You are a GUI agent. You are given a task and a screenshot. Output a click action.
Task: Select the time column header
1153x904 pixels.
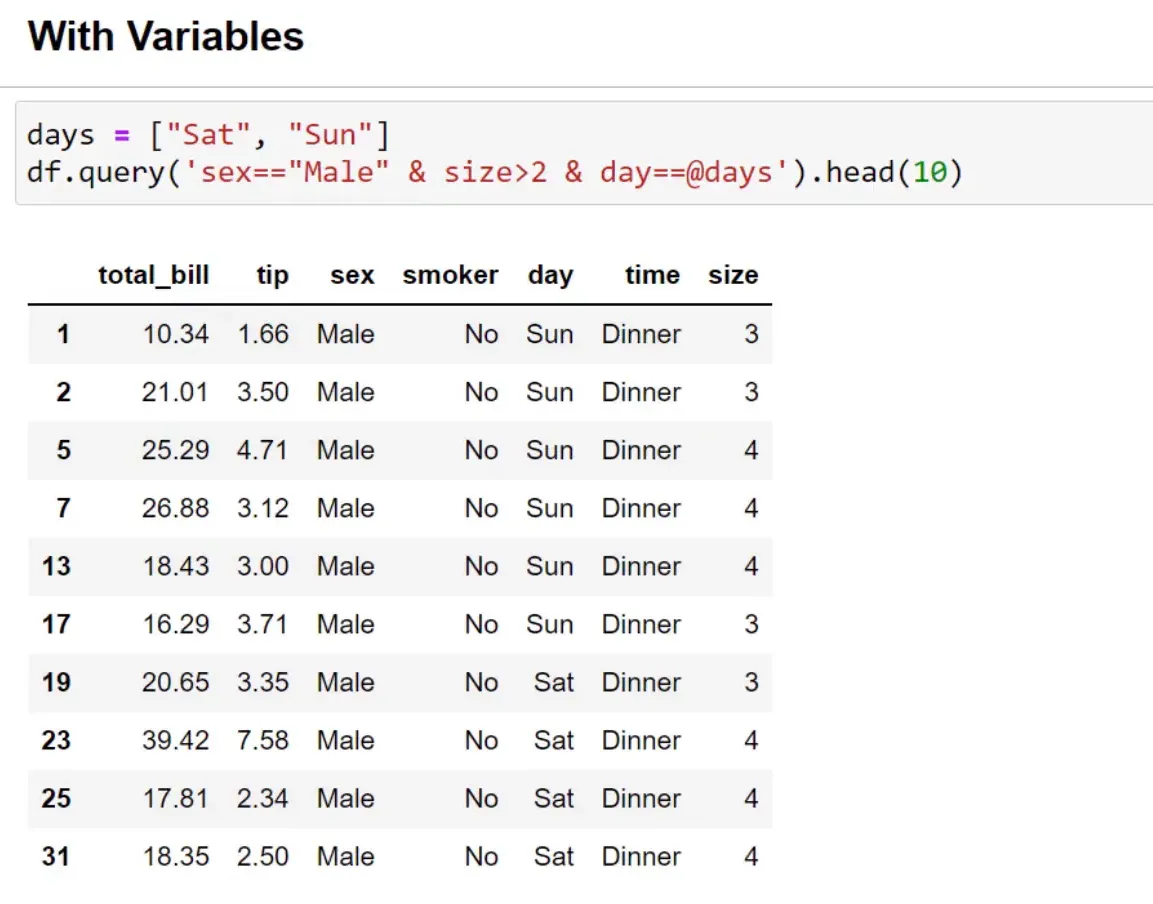652,275
